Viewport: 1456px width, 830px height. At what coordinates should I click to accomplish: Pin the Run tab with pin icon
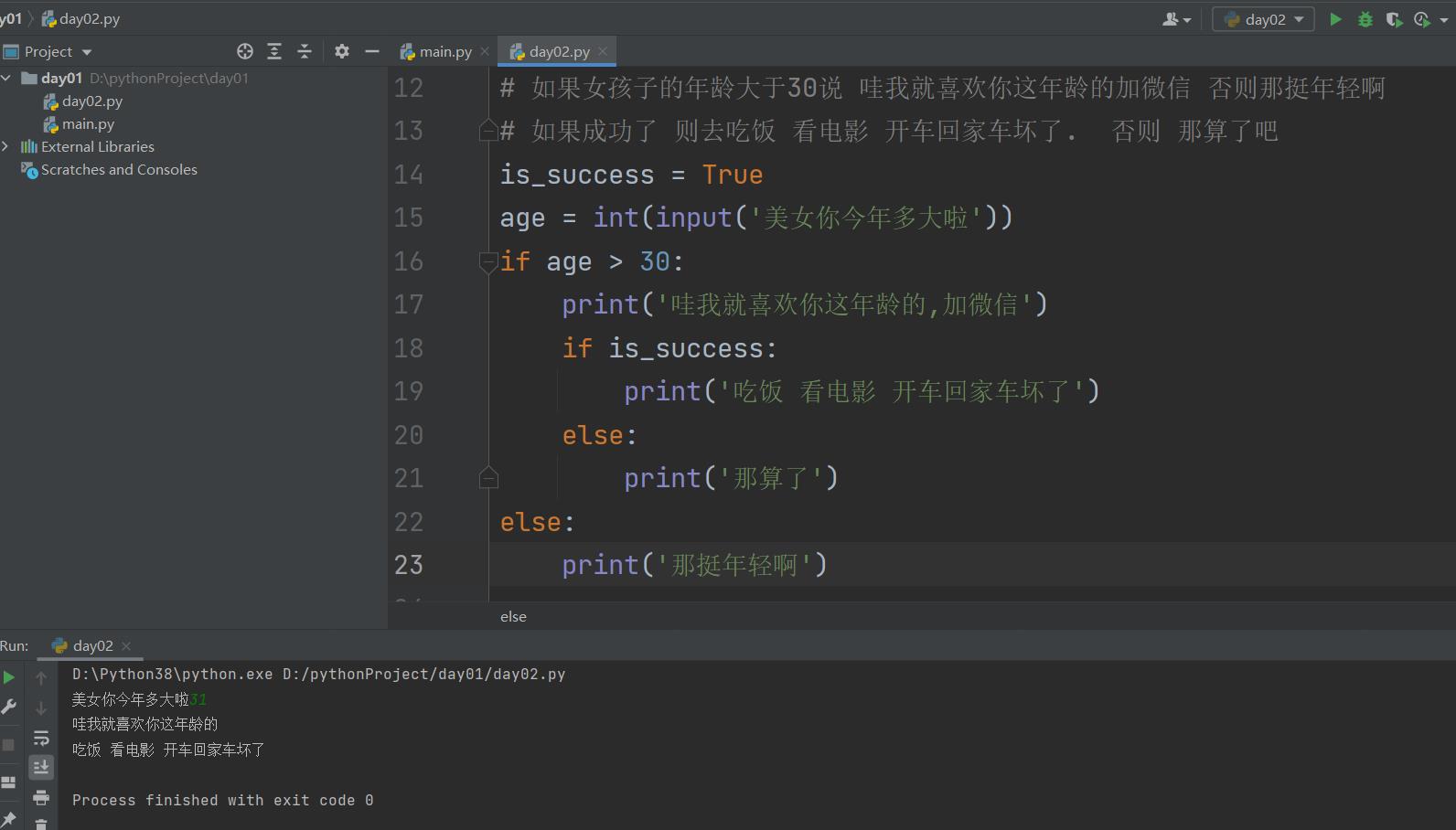(x=8, y=819)
